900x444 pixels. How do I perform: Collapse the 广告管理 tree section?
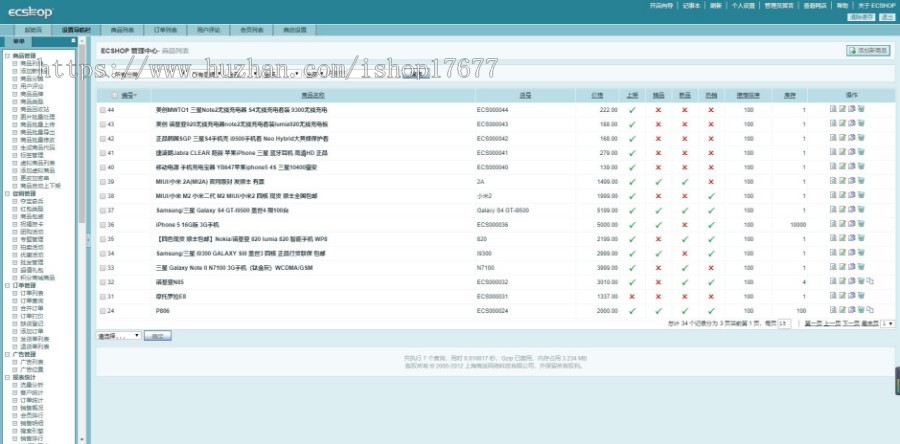(x=7, y=355)
